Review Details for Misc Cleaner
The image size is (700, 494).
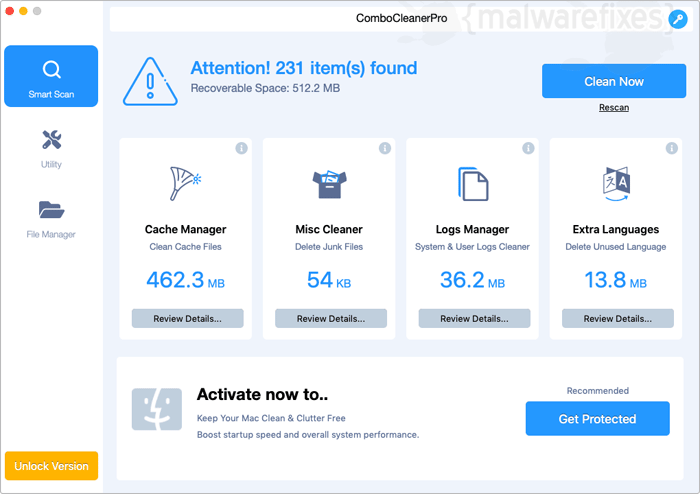[x=331, y=319]
